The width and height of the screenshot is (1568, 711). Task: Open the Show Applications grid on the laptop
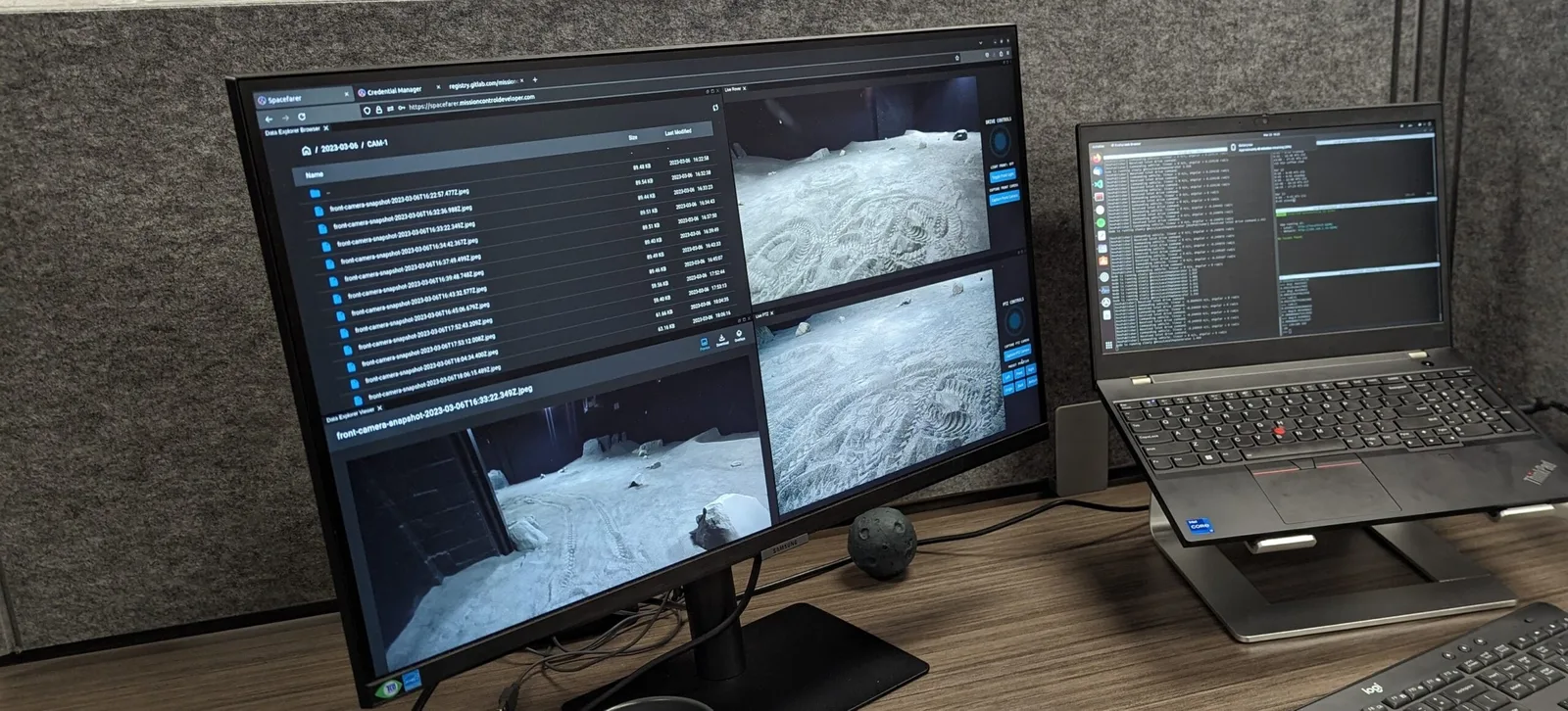[x=1109, y=347]
